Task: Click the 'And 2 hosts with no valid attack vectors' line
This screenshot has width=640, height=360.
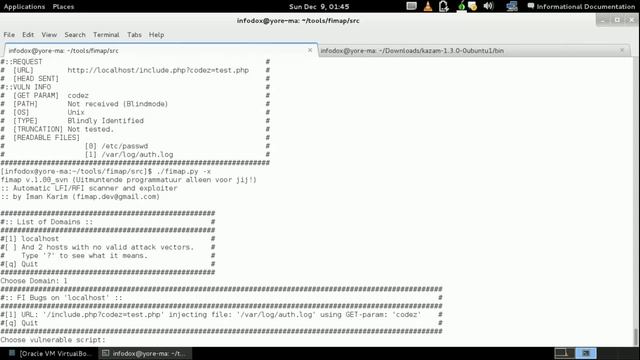Action: pyautogui.click(x=97, y=247)
